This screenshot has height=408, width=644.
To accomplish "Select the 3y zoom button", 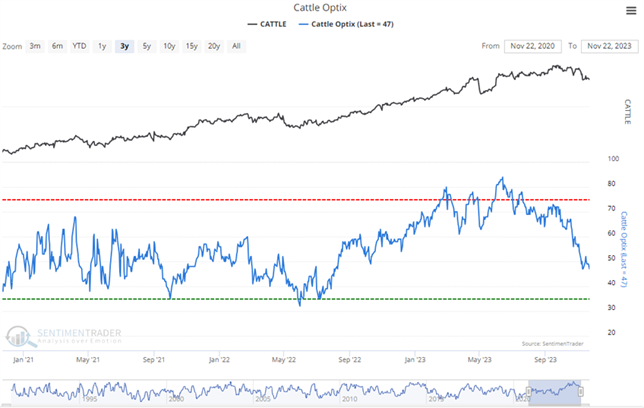I will click(x=124, y=46).
